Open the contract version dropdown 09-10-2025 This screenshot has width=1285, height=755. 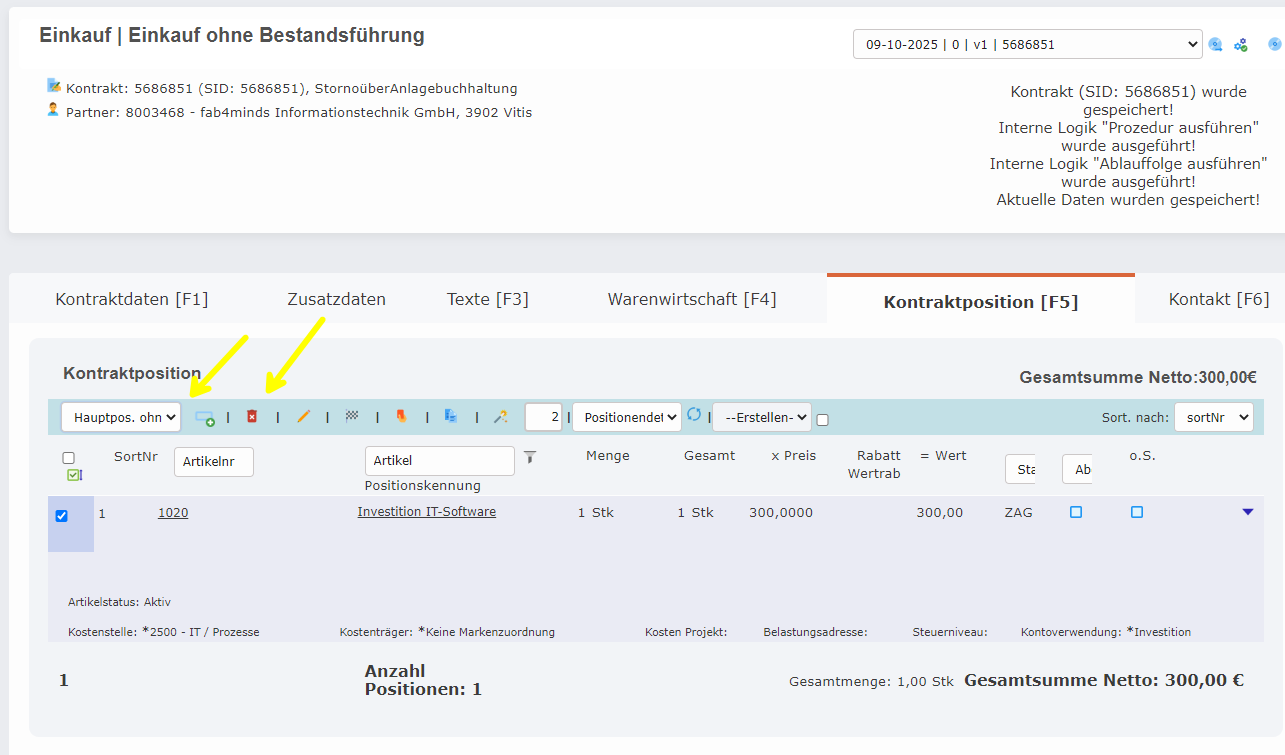pyautogui.click(x=1027, y=44)
